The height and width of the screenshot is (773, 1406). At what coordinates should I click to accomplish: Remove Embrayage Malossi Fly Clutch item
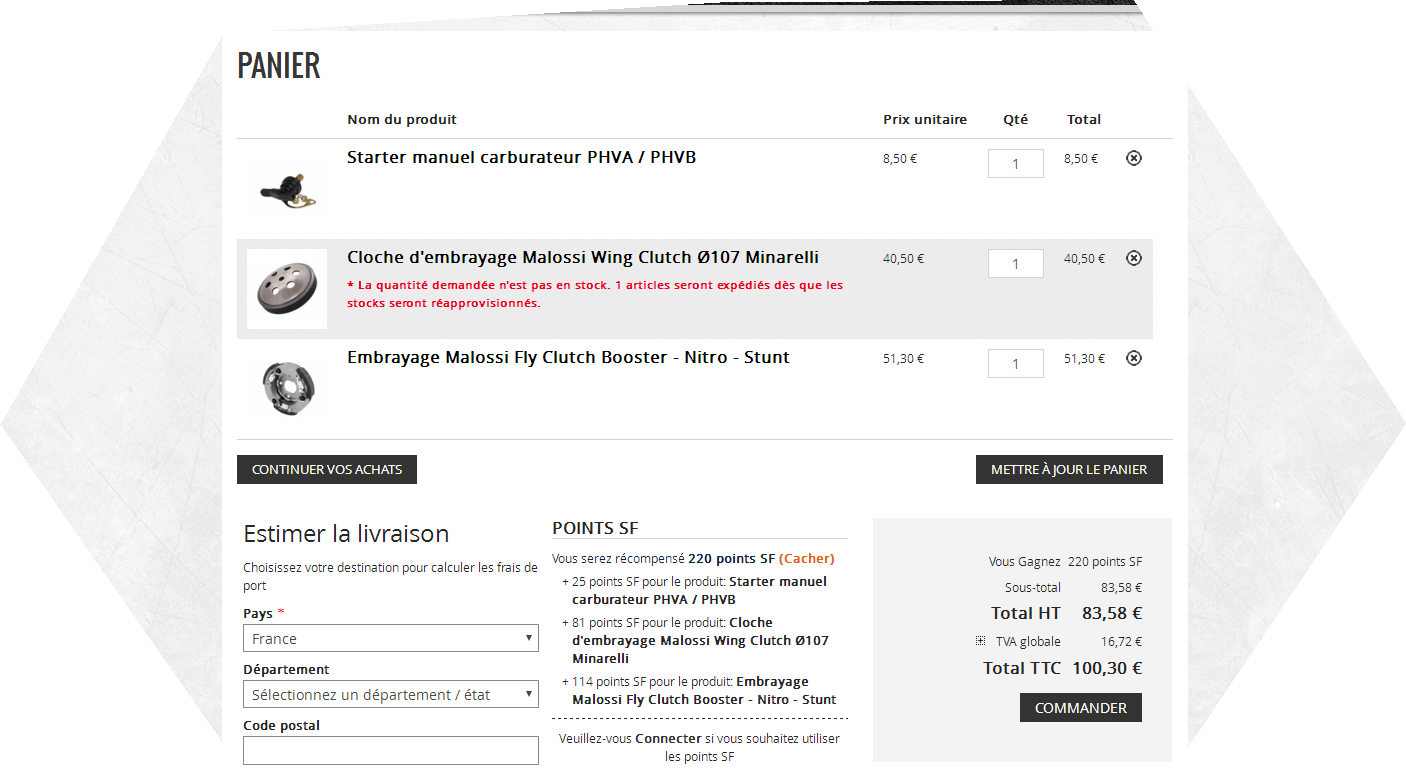[1133, 358]
